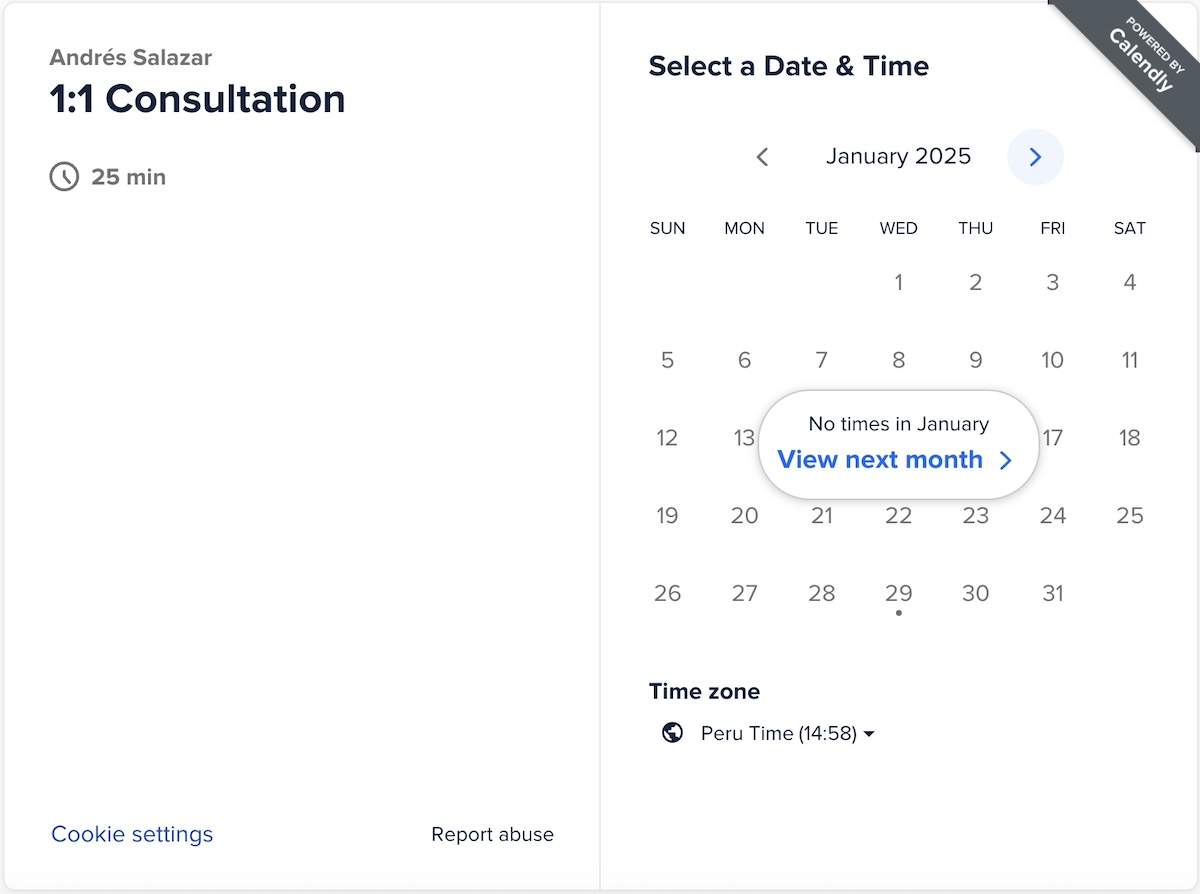
Task: Click the time zone dropdown caret
Action: [869, 734]
